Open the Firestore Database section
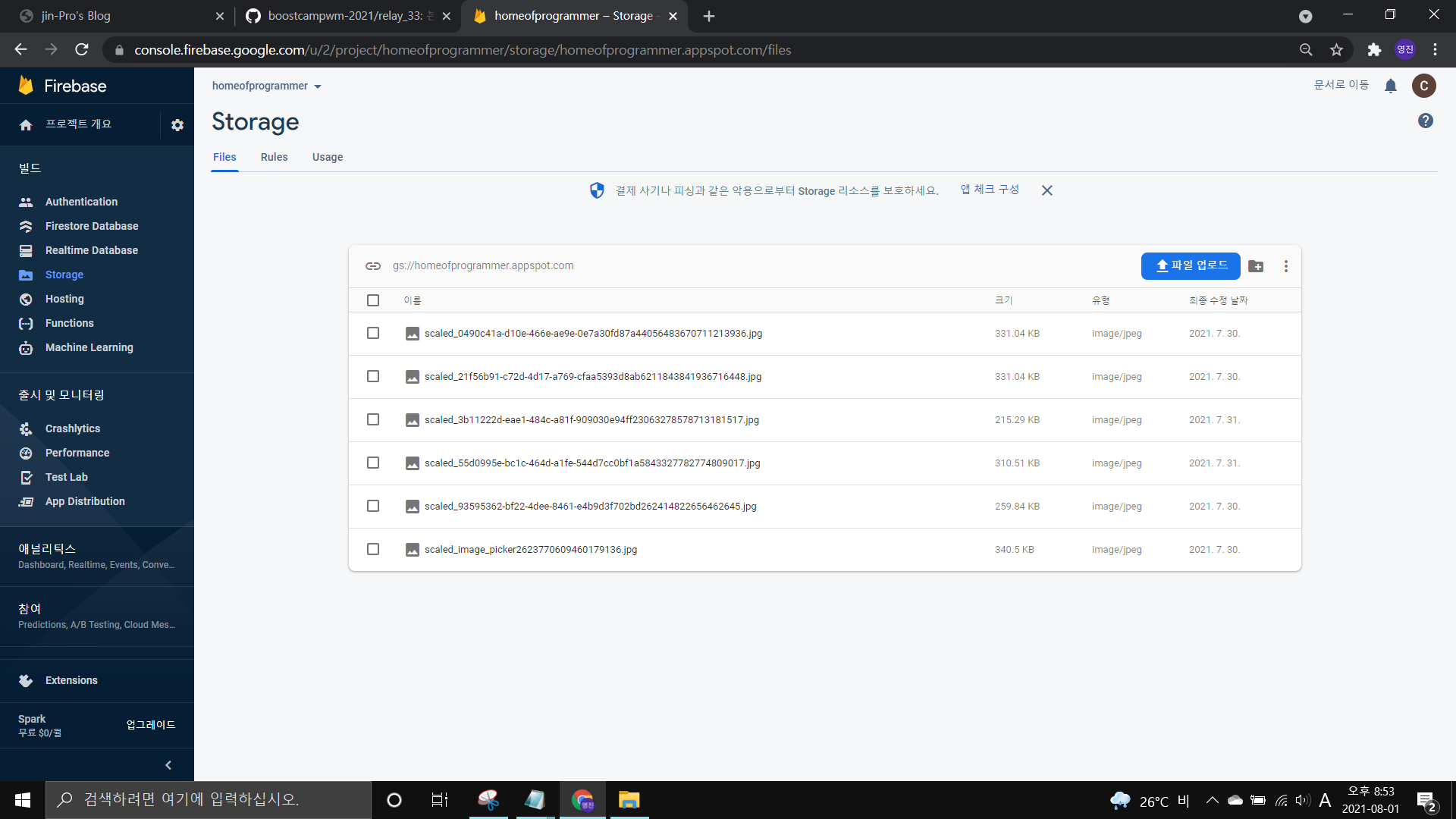 (x=91, y=226)
